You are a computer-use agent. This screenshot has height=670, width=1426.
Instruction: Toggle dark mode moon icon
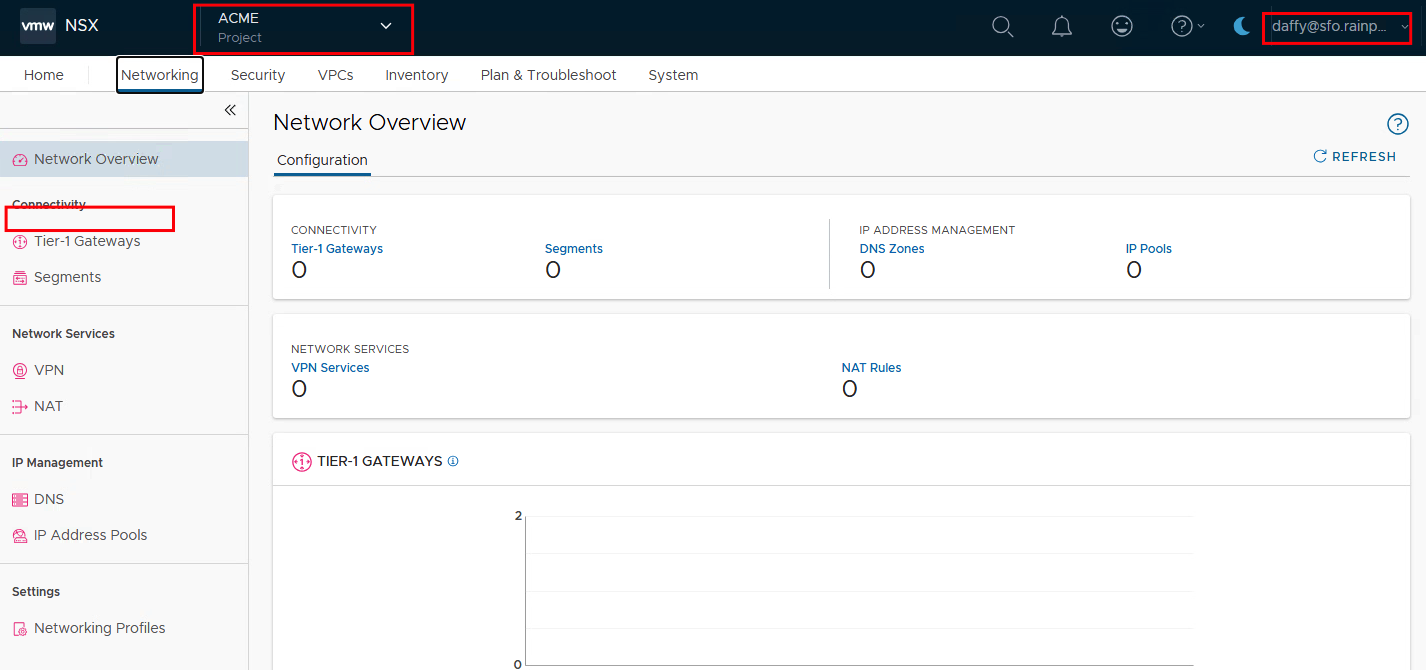tap(1241, 27)
